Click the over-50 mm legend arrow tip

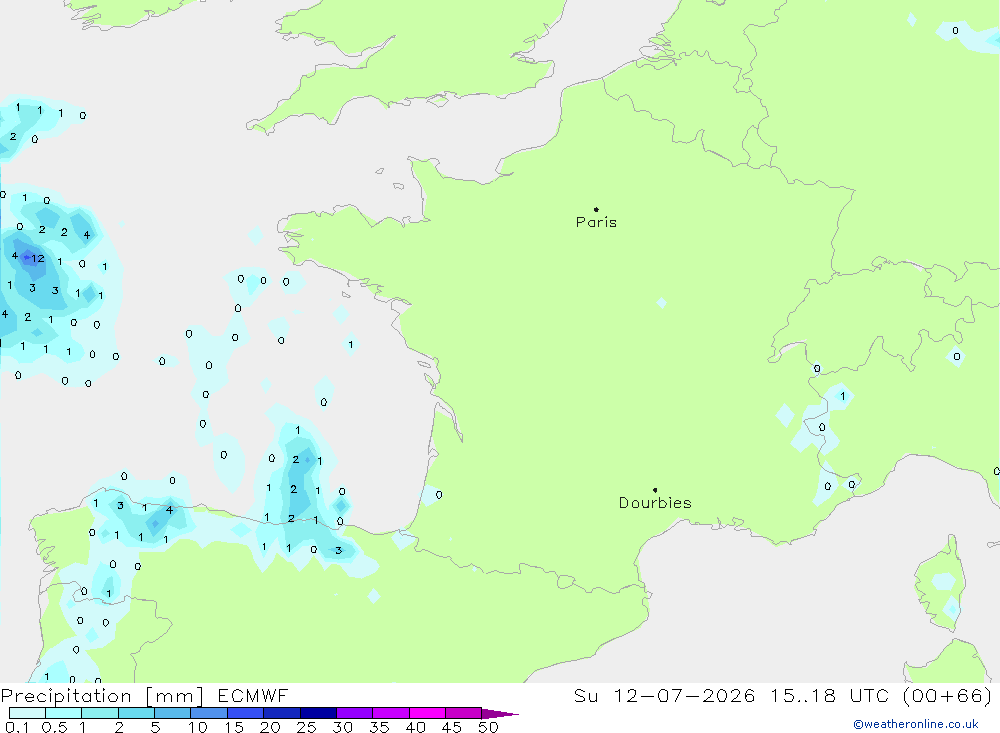pos(501,713)
